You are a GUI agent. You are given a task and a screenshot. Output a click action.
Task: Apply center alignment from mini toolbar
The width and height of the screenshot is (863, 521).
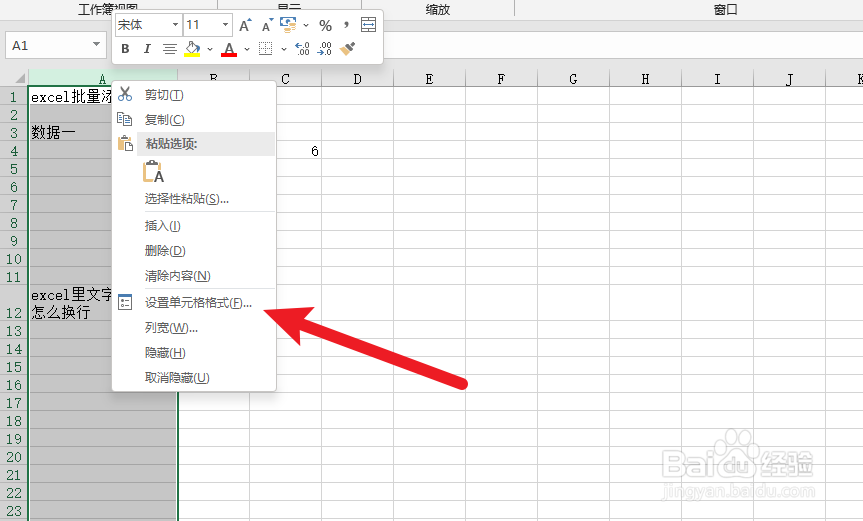tap(170, 49)
